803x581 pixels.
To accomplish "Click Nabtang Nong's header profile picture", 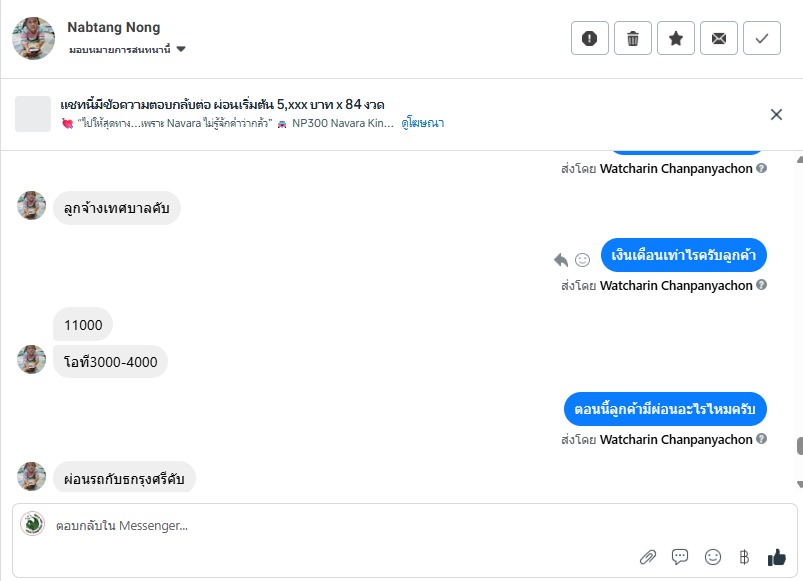I will coord(33,38).
